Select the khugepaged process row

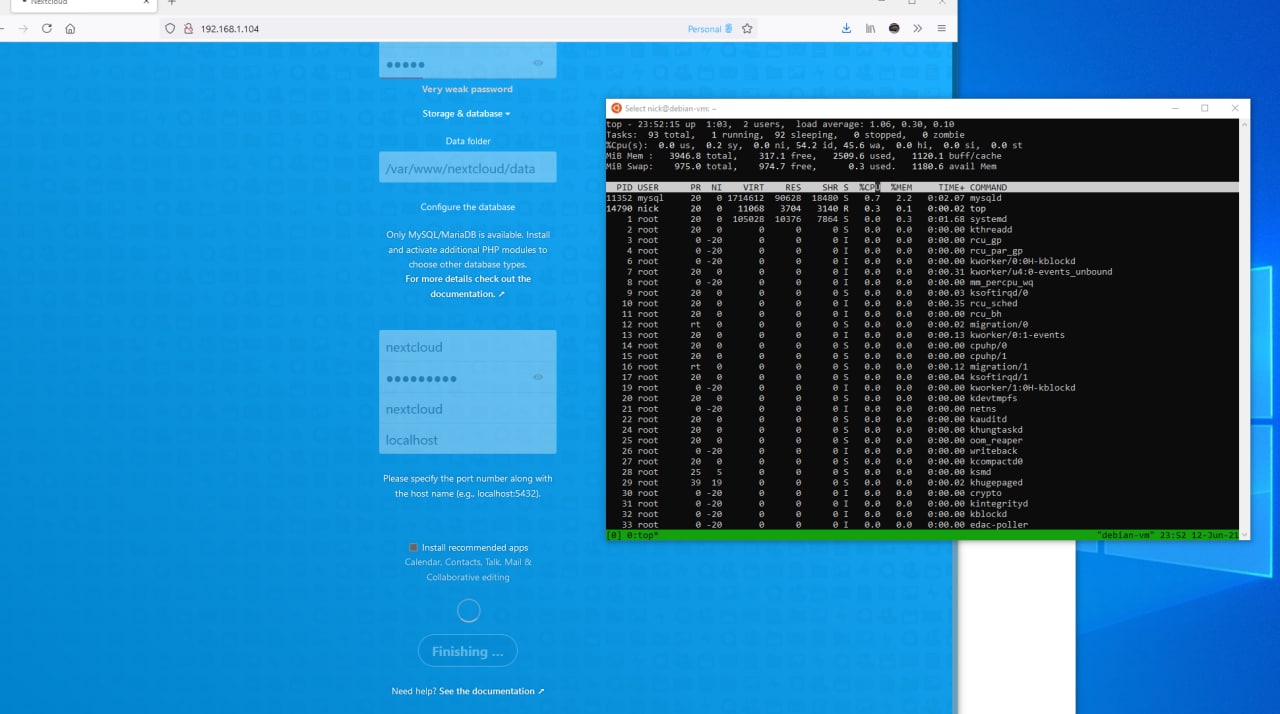tap(922, 483)
